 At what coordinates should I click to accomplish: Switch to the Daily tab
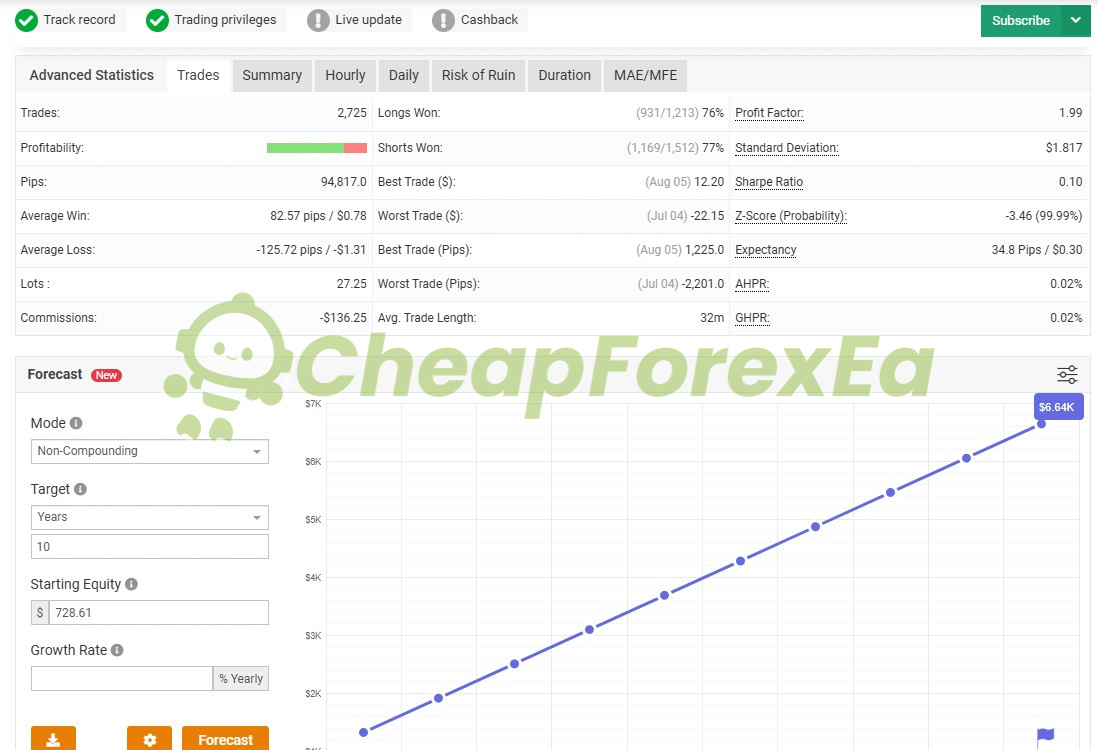point(403,75)
